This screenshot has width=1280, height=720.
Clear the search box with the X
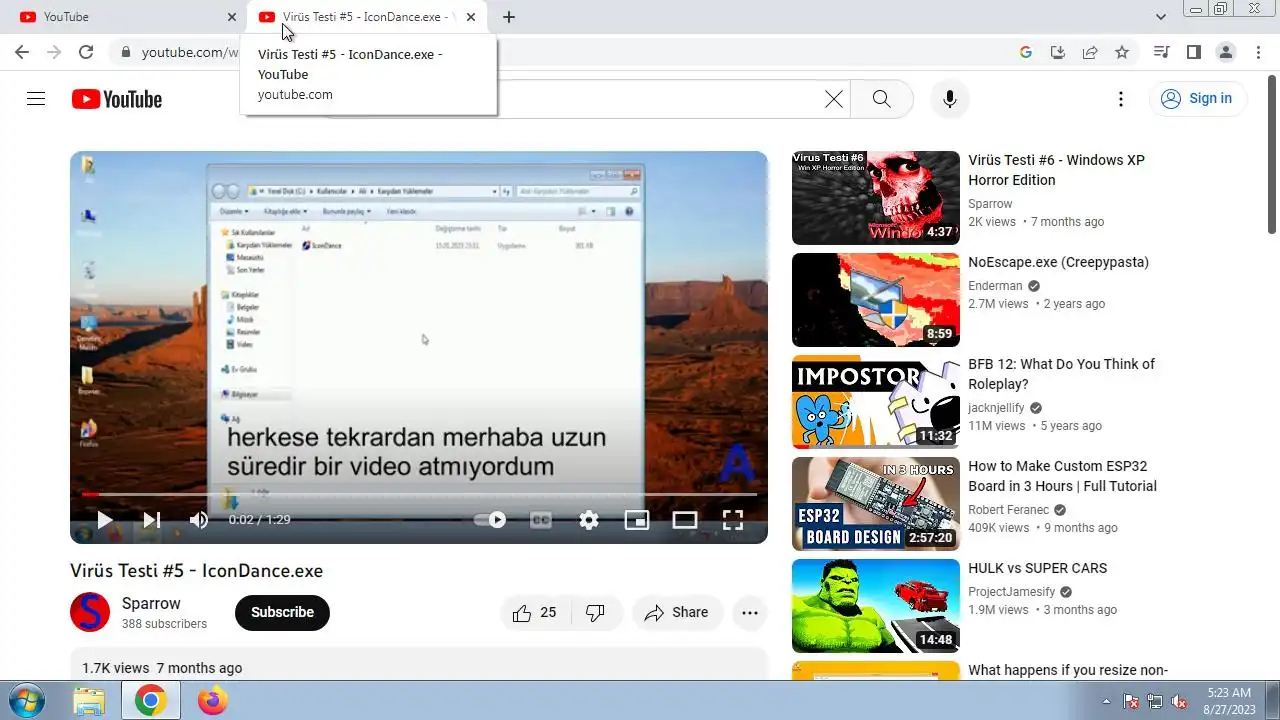834,99
